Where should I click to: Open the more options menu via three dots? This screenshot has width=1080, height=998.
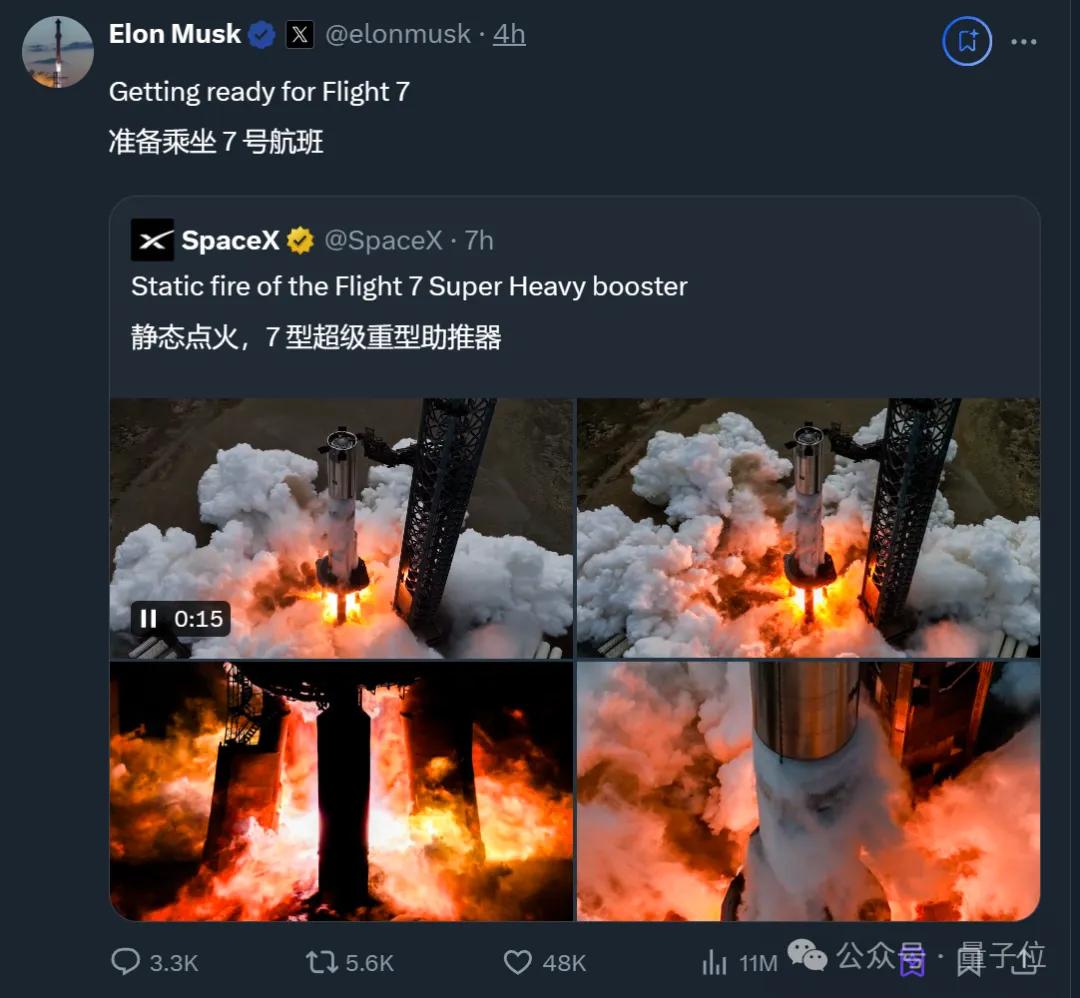pyautogui.click(x=1024, y=40)
